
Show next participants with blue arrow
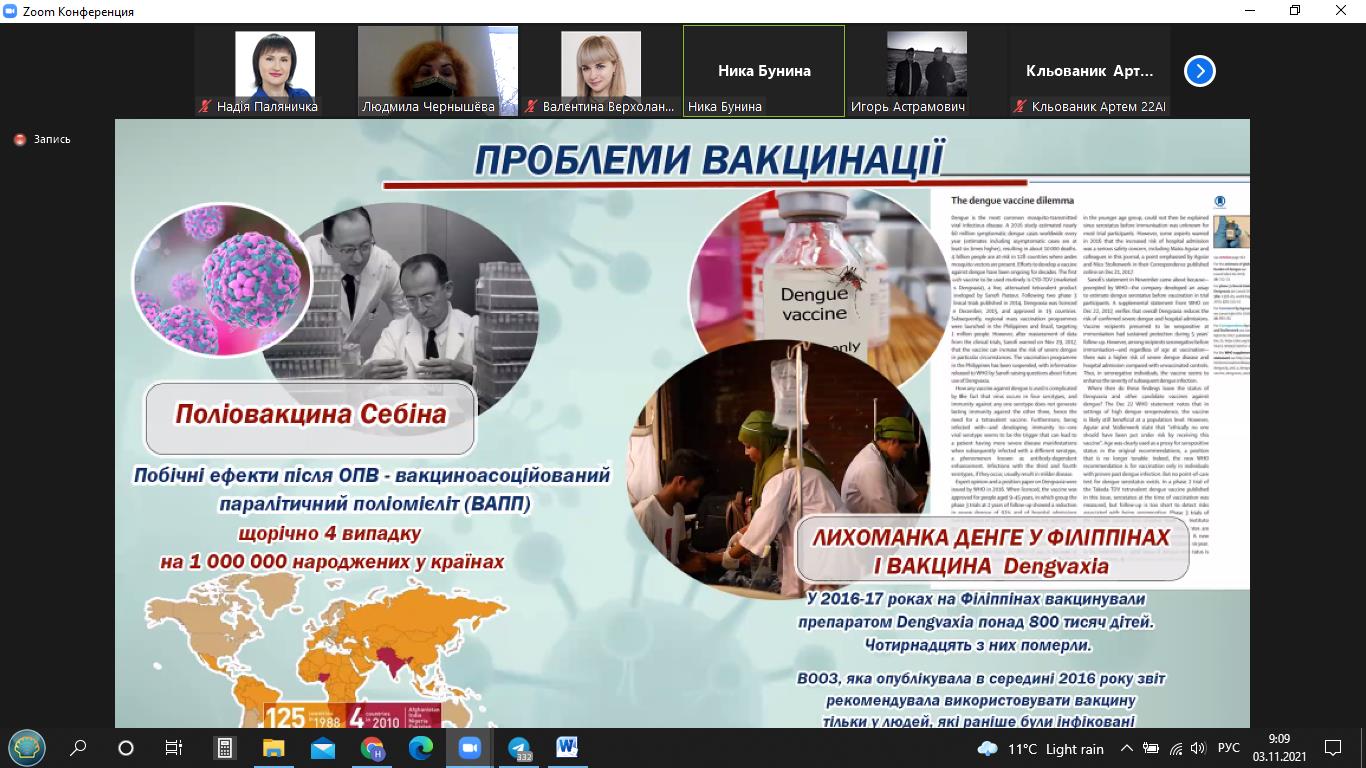(x=1200, y=71)
